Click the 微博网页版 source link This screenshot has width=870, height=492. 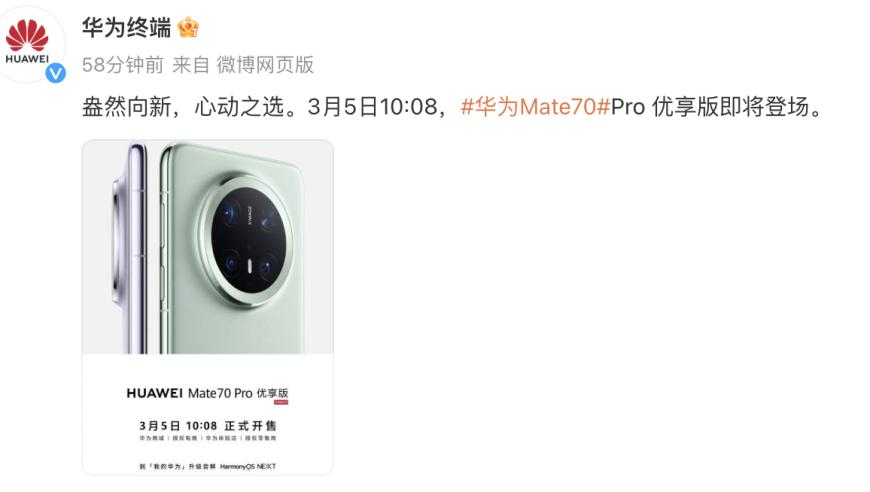[265, 65]
